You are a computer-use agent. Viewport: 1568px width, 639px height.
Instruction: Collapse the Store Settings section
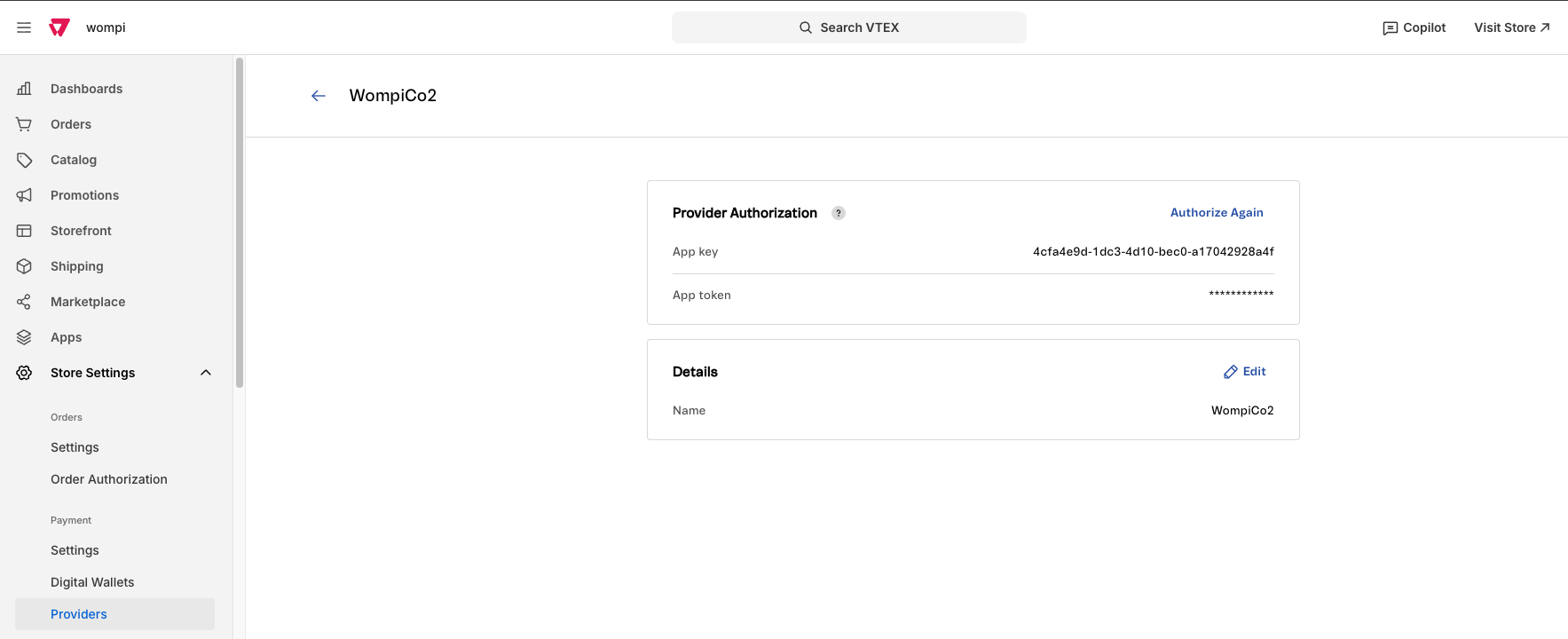point(206,373)
